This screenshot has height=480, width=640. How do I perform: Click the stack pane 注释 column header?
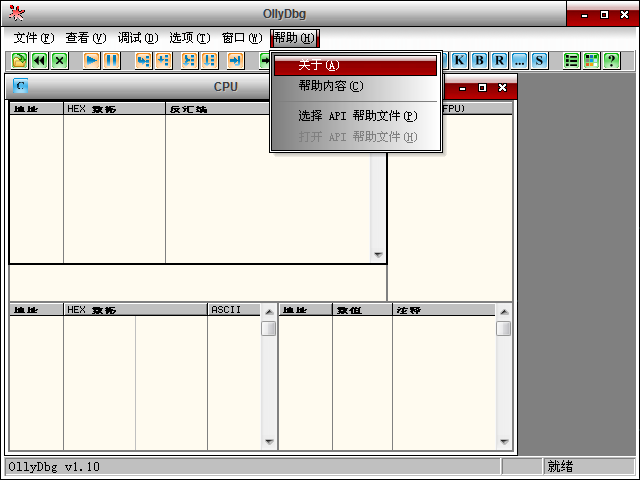[444, 310]
